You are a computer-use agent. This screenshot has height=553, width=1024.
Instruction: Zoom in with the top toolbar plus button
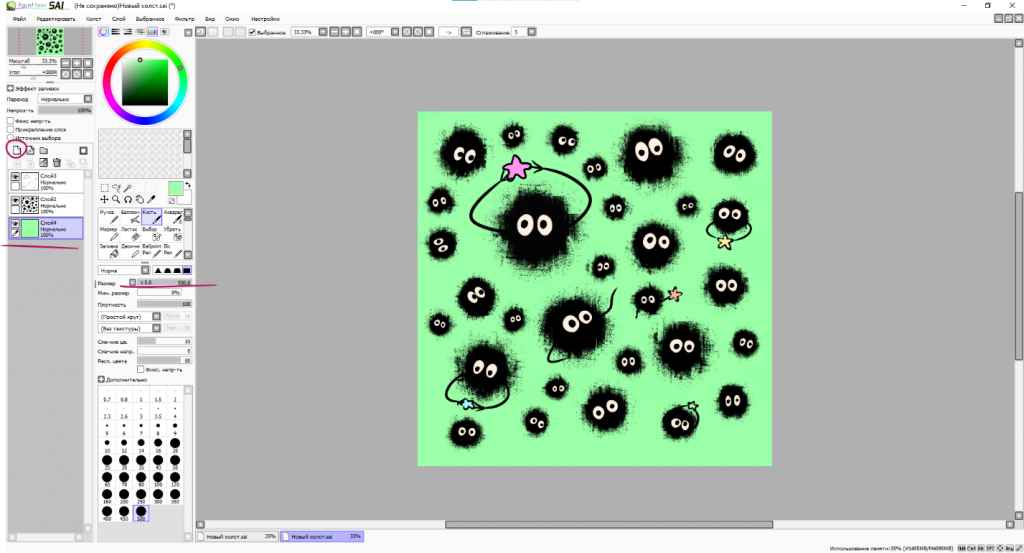(x=345, y=32)
